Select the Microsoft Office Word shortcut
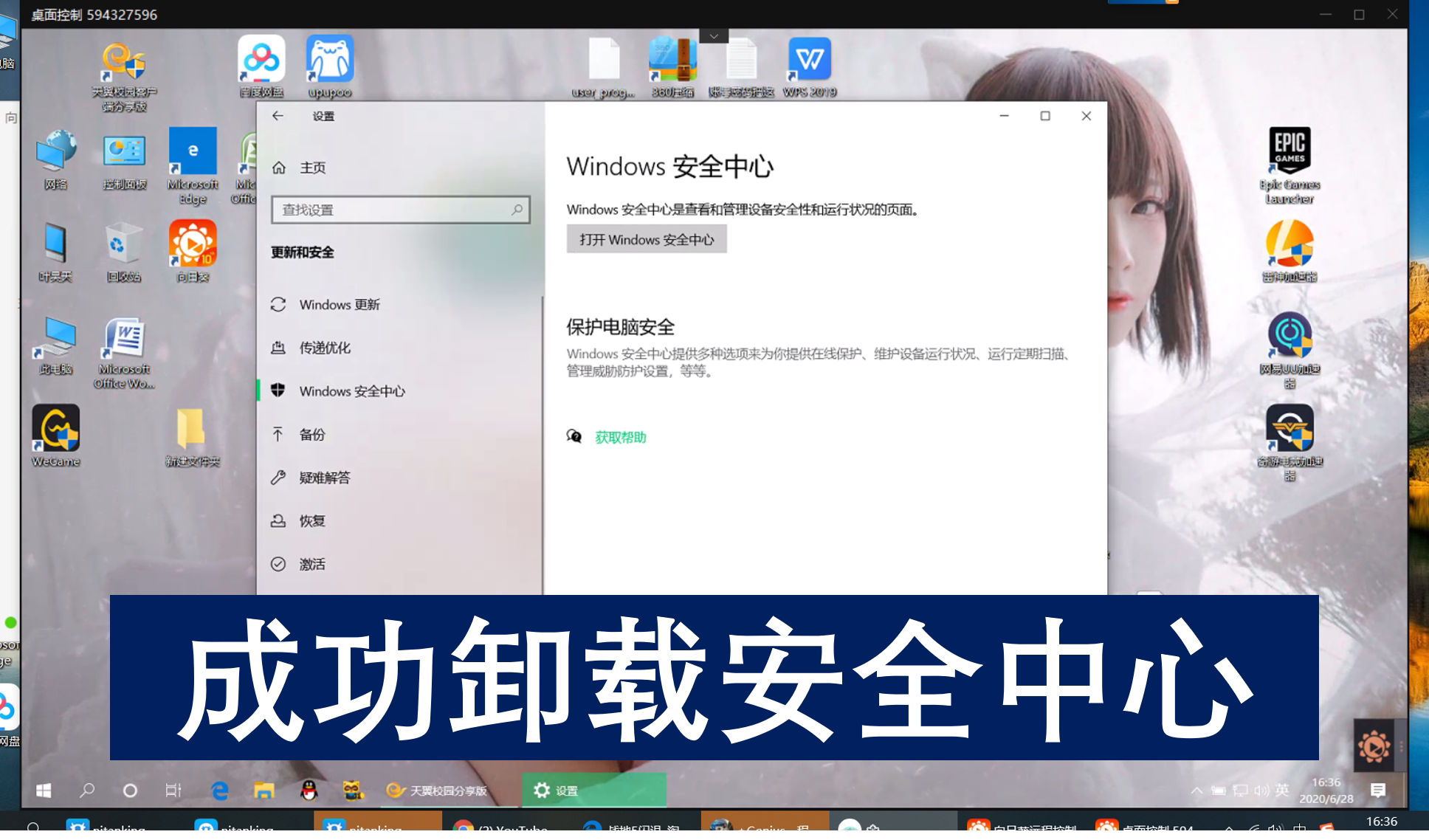 pos(124,352)
